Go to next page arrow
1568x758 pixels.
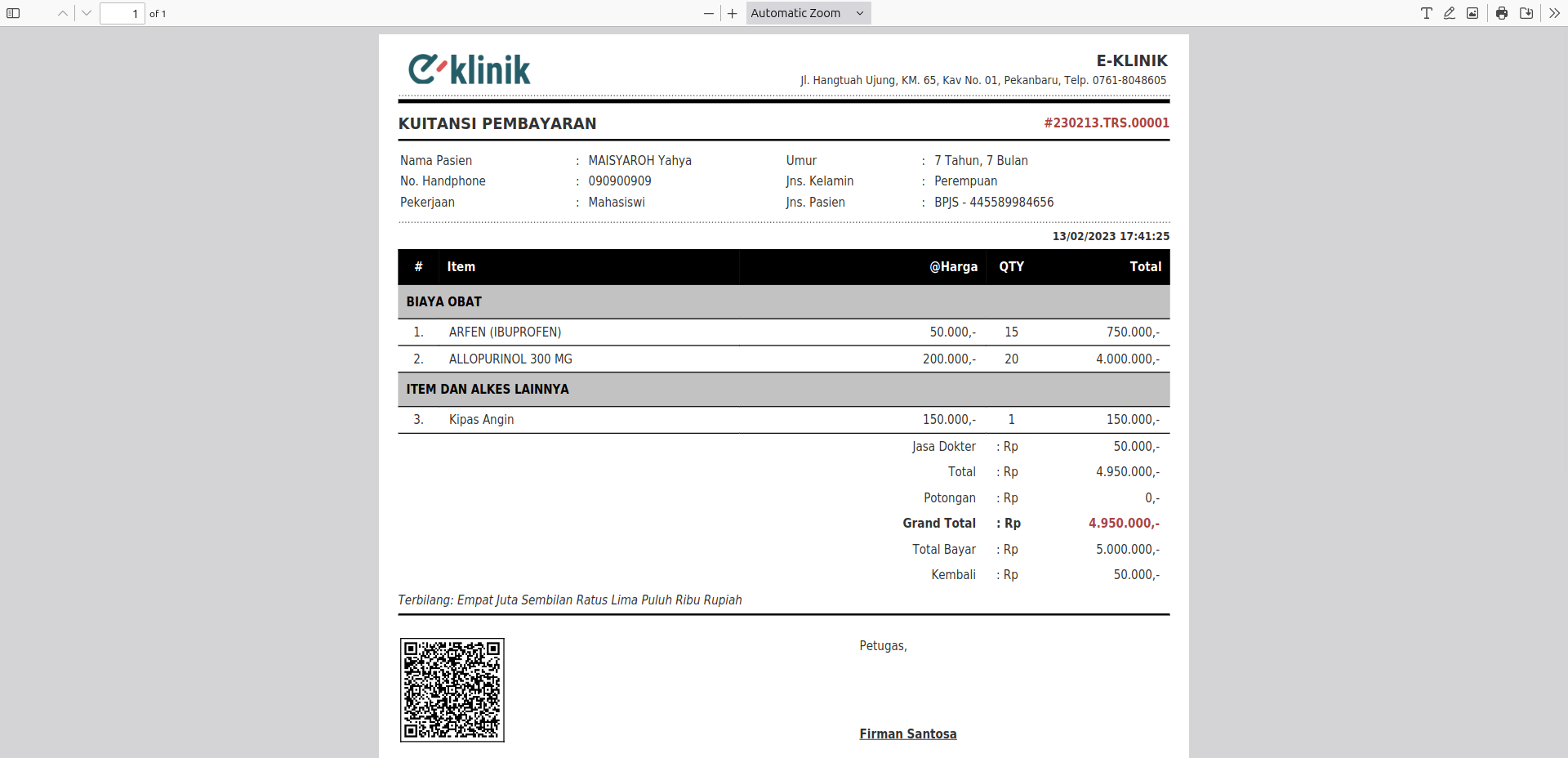point(87,13)
